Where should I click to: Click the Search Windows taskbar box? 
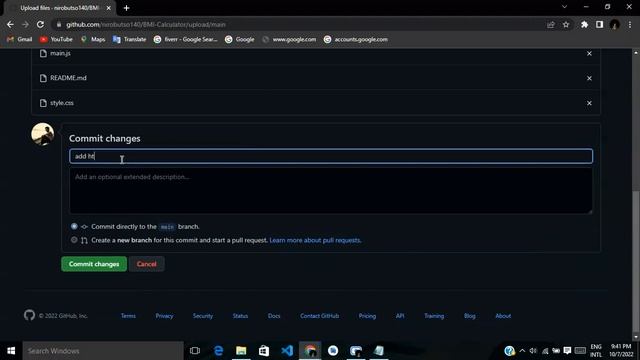103,351
